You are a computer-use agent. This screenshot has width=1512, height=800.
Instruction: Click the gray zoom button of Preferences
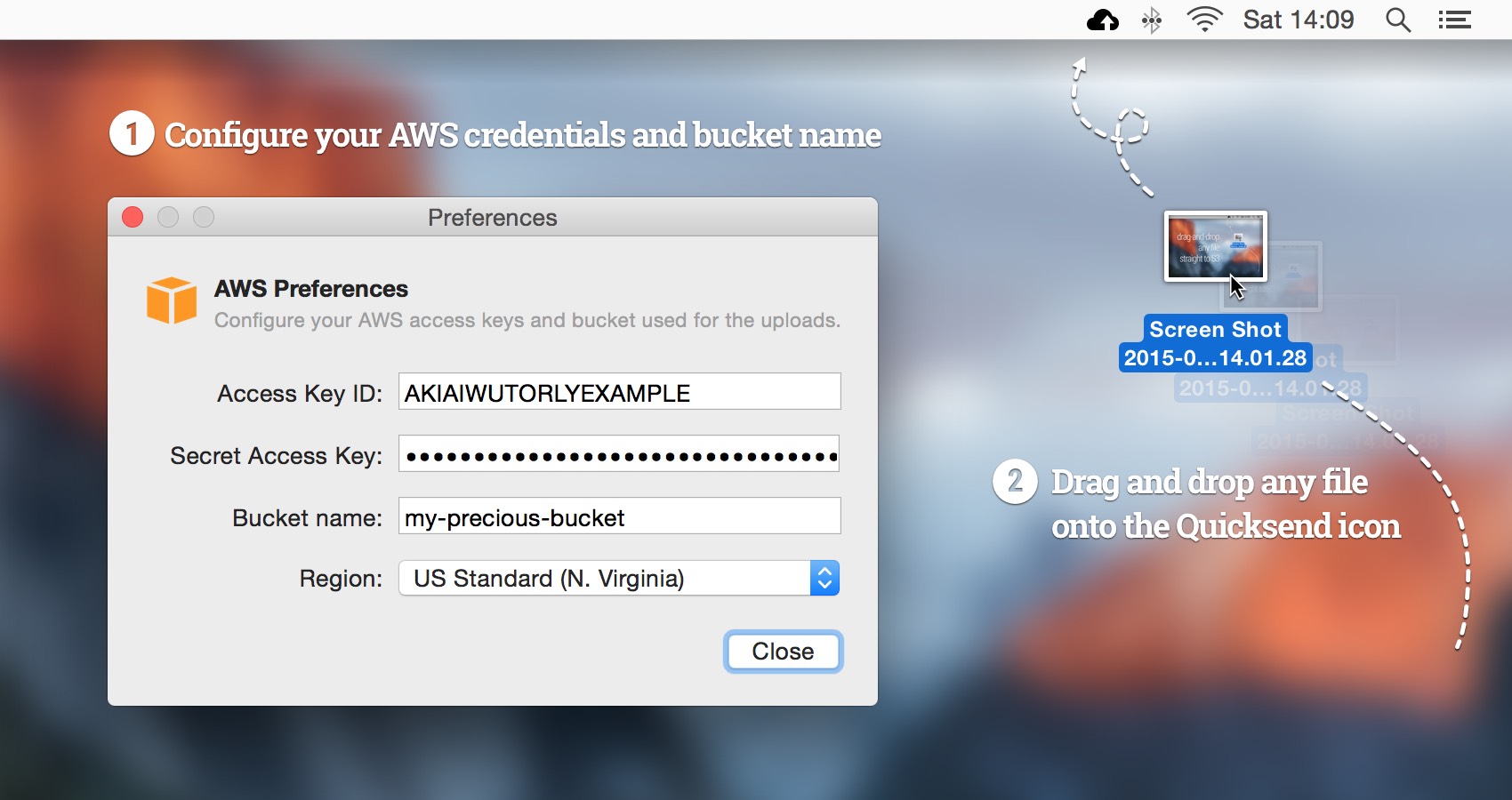[204, 217]
